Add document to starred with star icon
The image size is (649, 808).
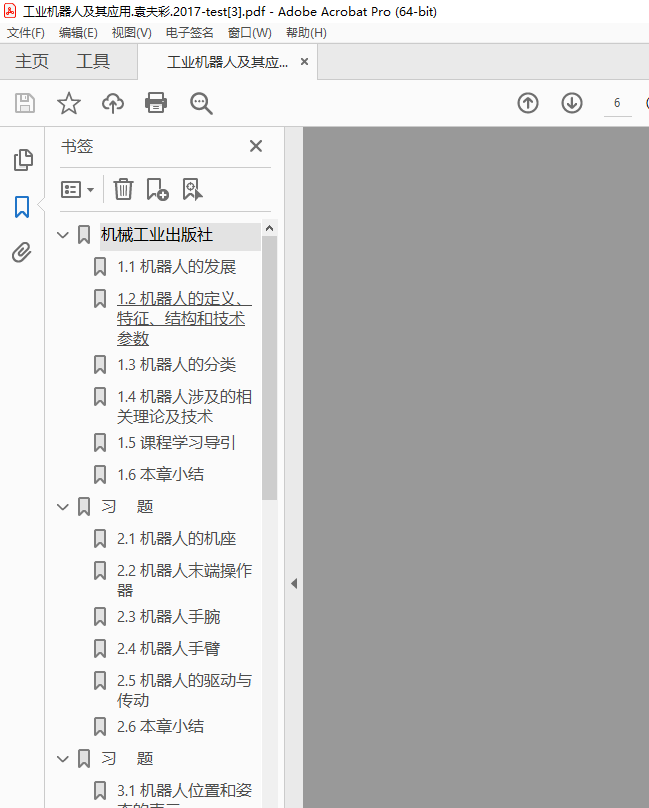[69, 103]
